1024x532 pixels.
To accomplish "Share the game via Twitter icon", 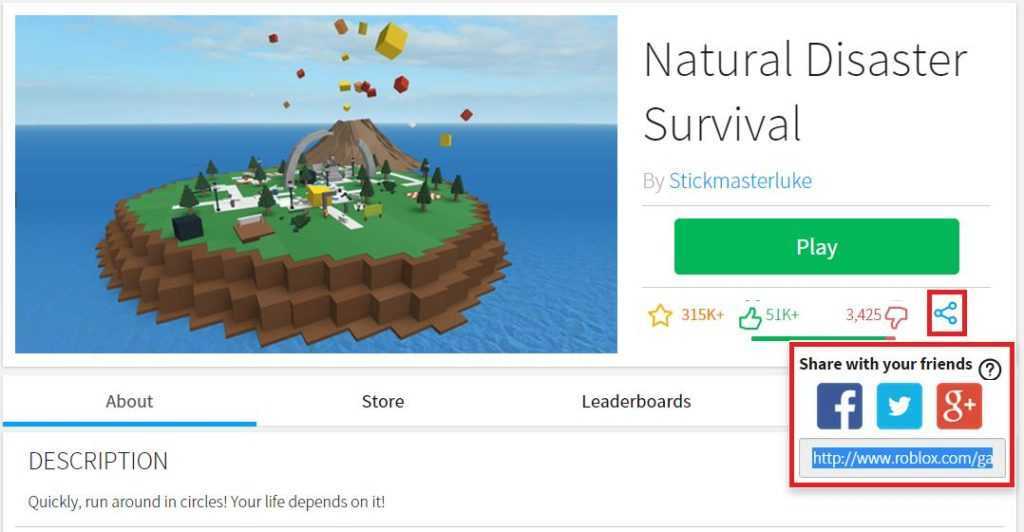I will pos(899,406).
